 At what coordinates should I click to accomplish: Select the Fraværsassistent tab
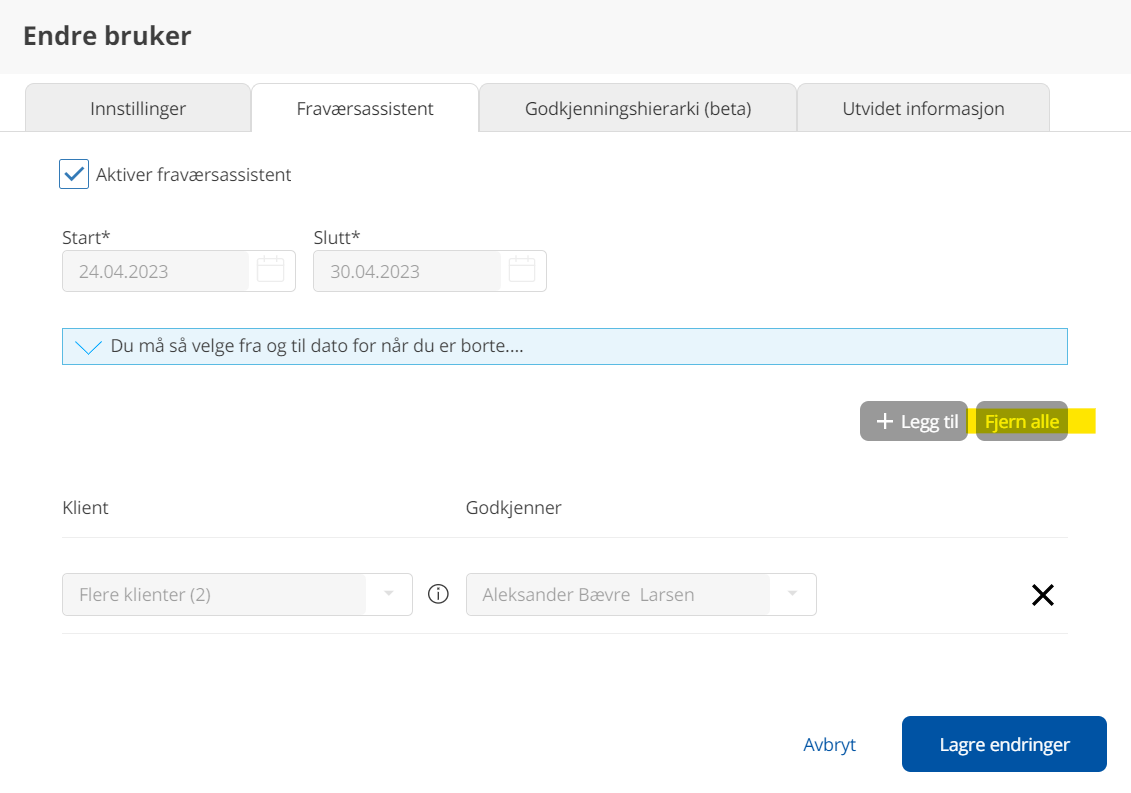pyautogui.click(x=365, y=109)
